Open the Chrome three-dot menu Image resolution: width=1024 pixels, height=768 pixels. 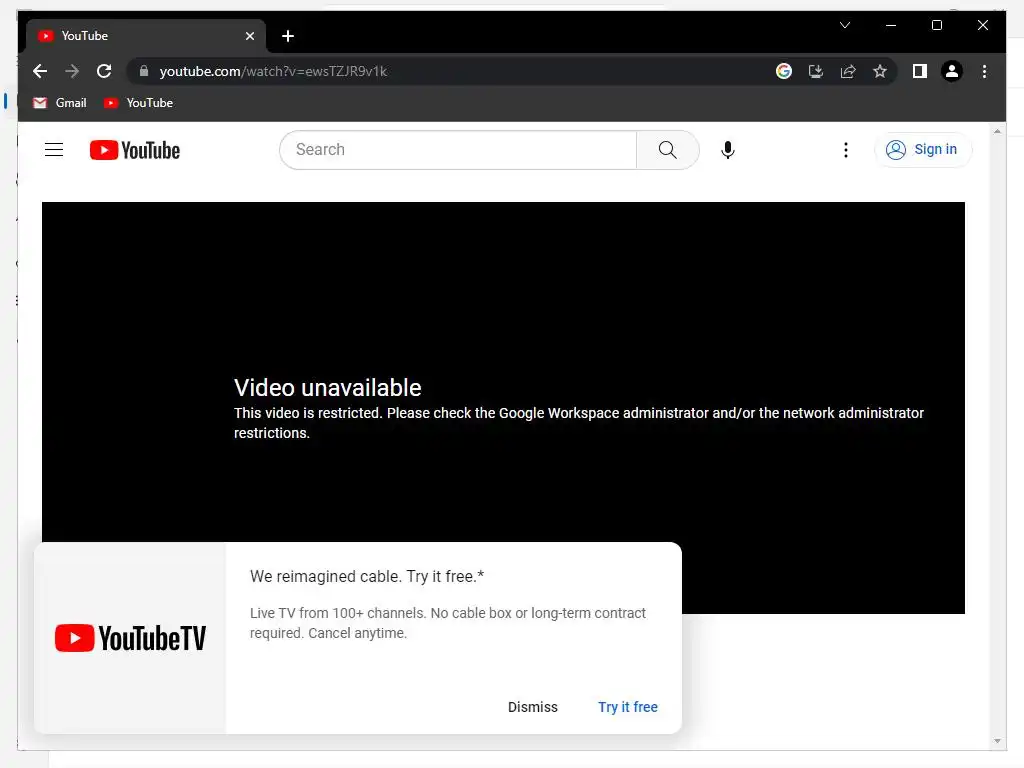point(984,71)
